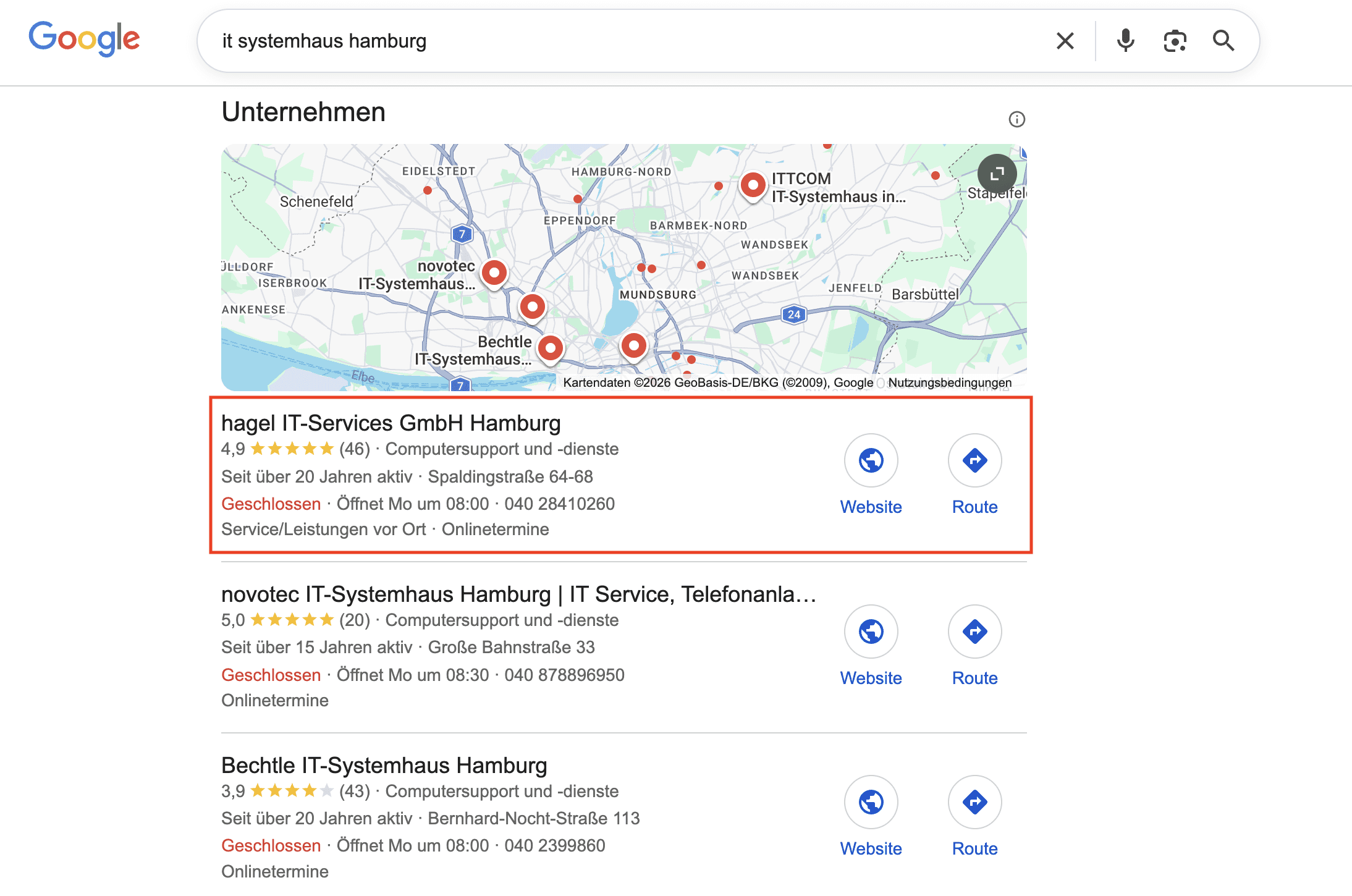Click the map pin between novotec and Bechtle

532,307
